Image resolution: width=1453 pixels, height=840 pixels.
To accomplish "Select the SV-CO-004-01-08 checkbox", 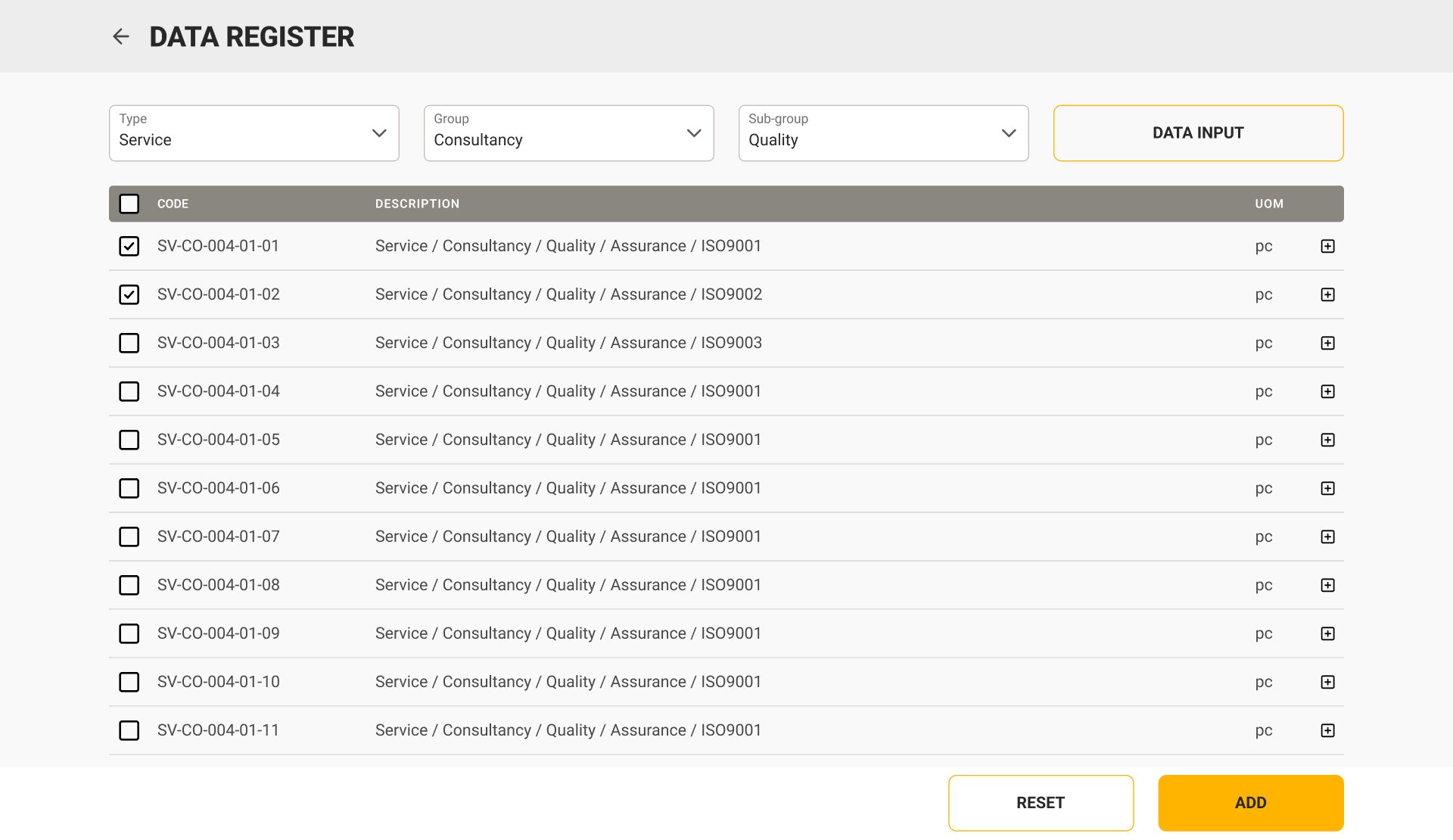I will click(x=129, y=585).
